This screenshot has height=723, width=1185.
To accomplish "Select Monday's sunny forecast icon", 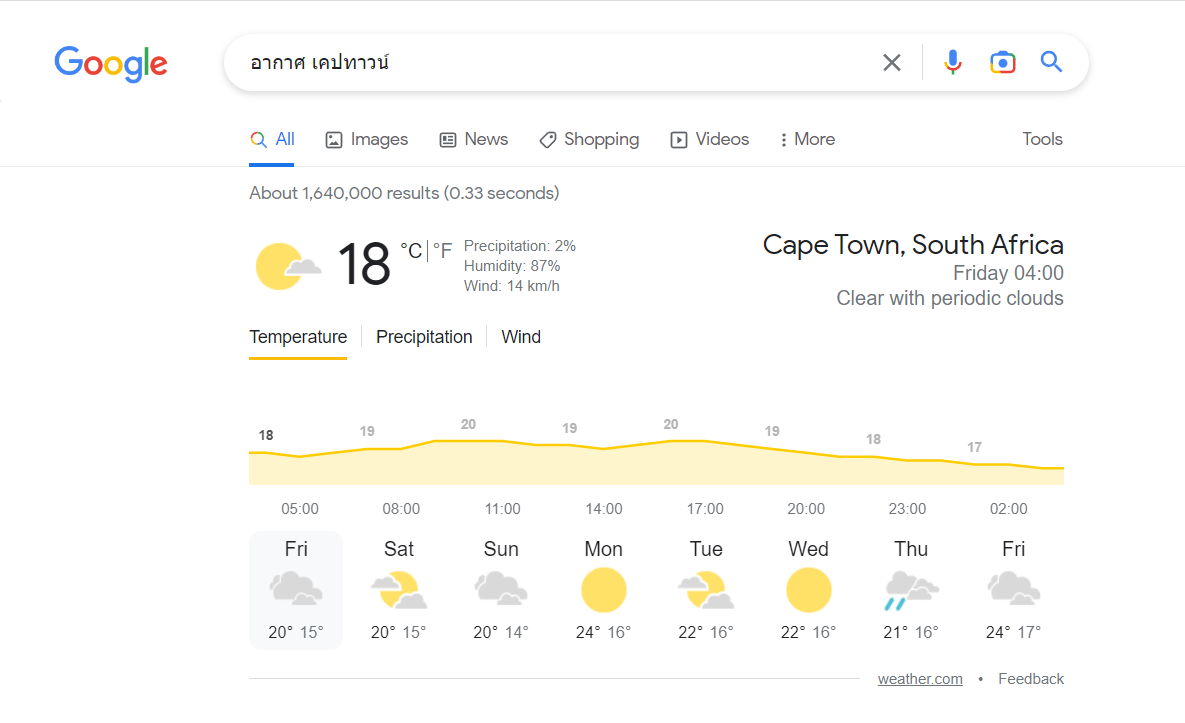I will pyautogui.click(x=603, y=590).
